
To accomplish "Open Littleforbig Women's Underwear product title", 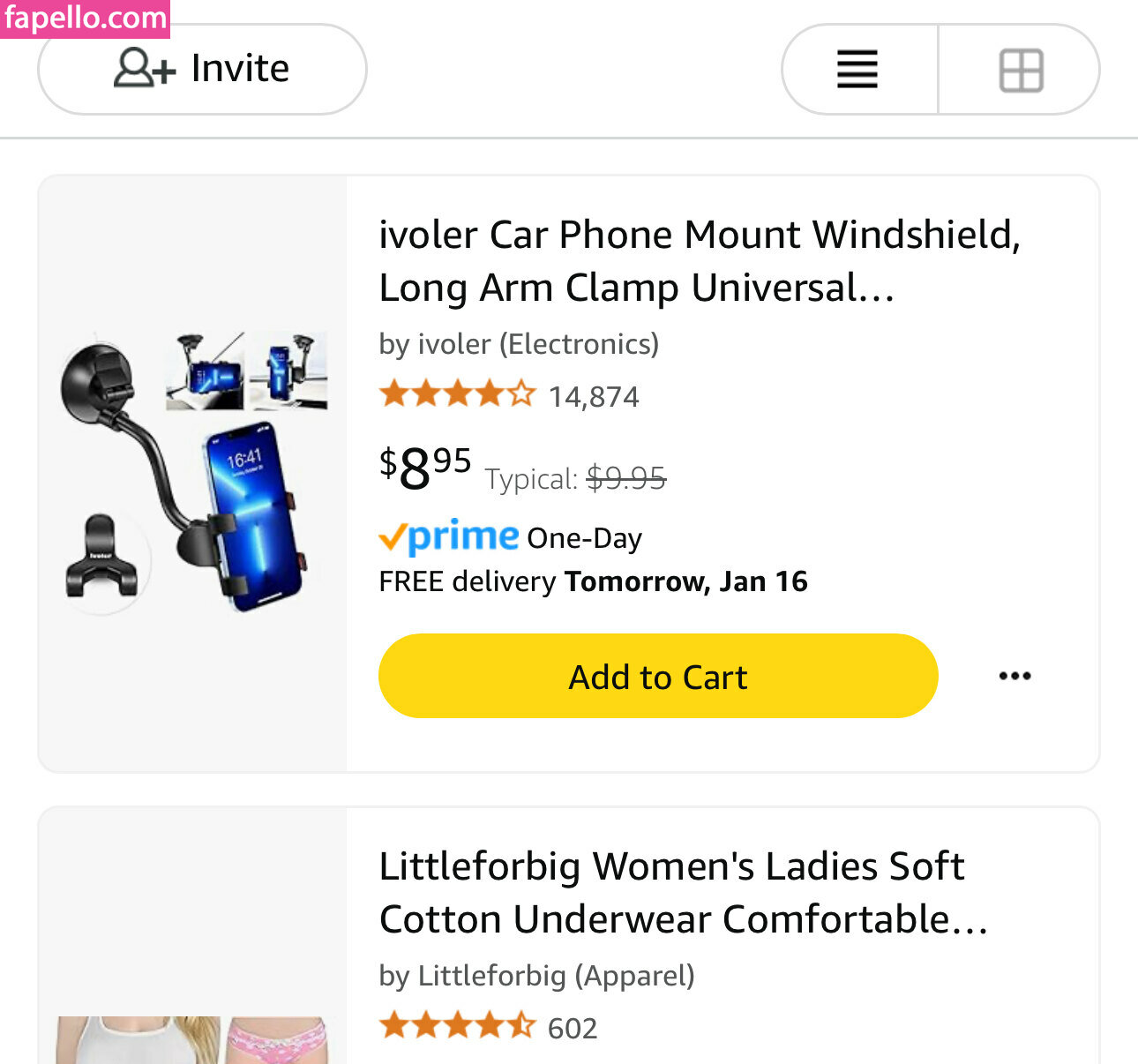I will click(683, 893).
